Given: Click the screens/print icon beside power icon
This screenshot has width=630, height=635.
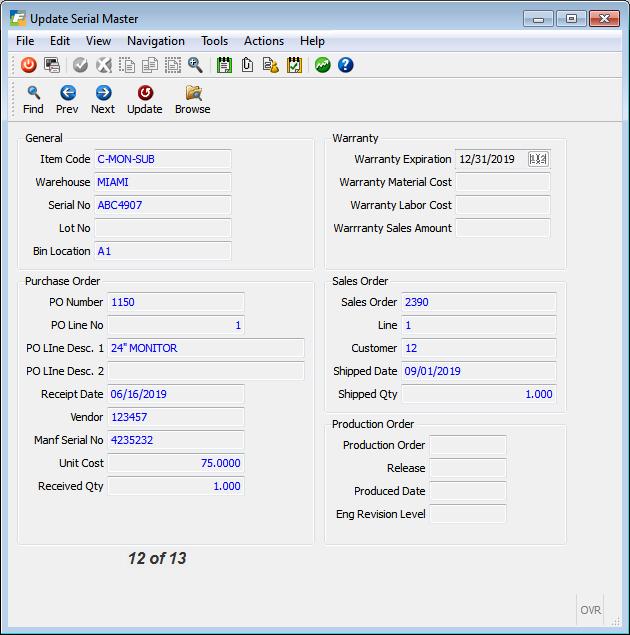Looking at the screenshot, I should [x=52, y=65].
